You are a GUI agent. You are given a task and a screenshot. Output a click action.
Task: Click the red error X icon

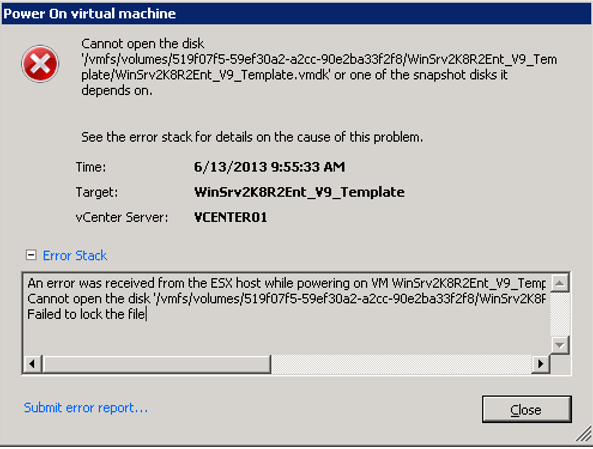[40, 64]
